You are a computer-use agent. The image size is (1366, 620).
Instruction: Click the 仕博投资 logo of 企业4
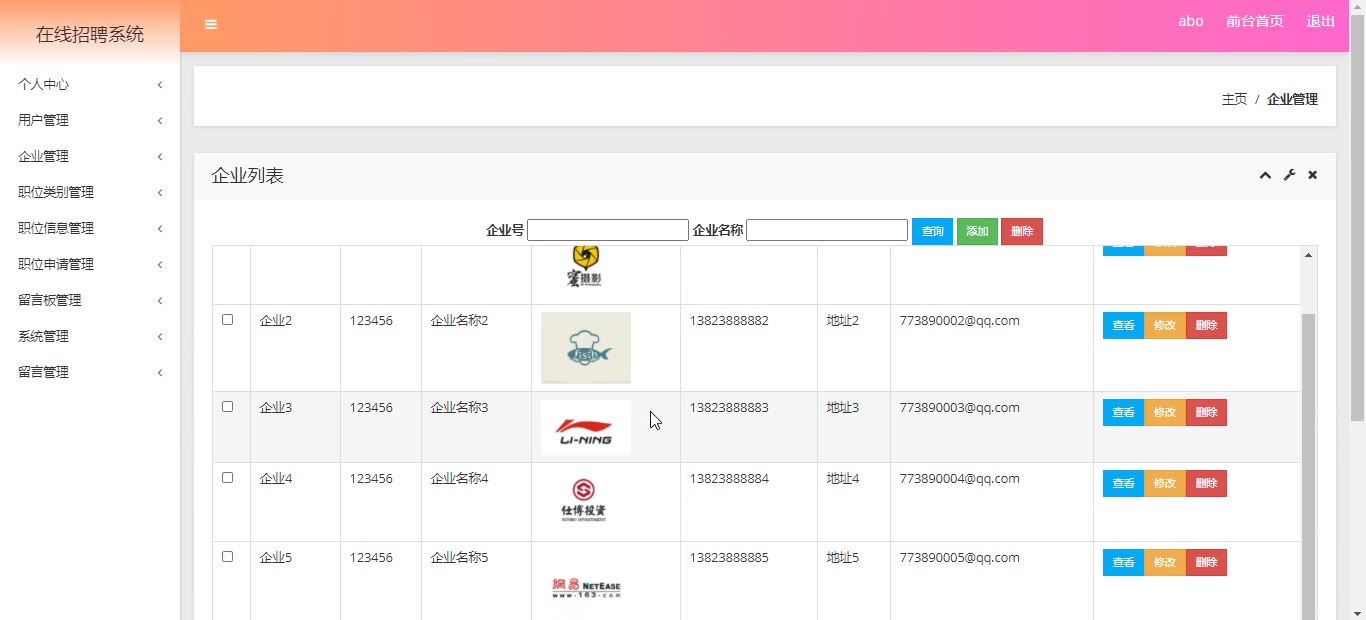coord(586,502)
